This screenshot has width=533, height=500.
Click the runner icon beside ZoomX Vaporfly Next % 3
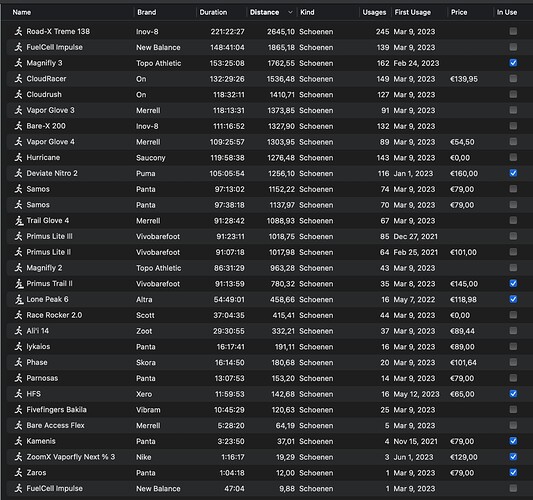pyautogui.click(x=18, y=457)
